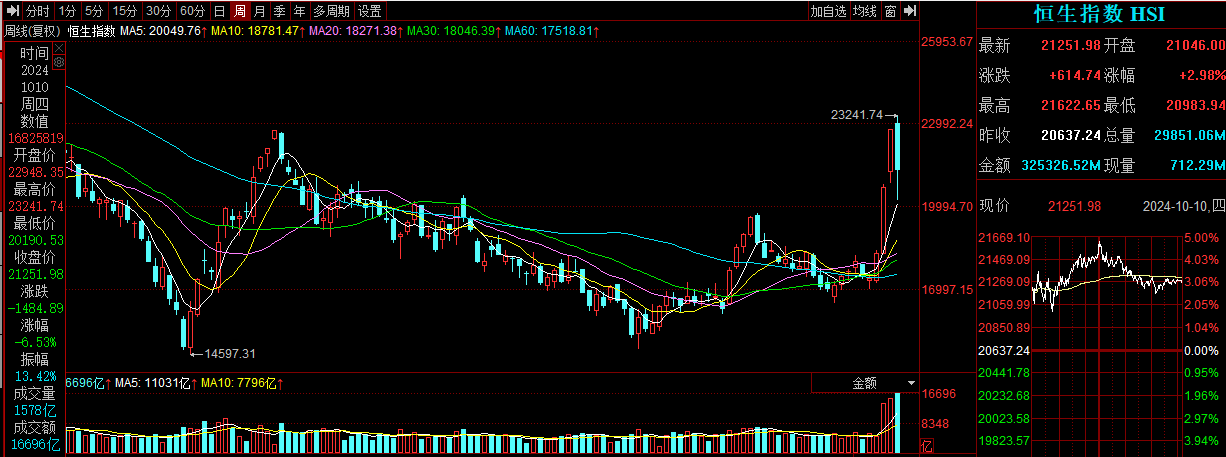Switch to the 日 daily chart
Screen dimensions: 1226x457
coord(220,11)
